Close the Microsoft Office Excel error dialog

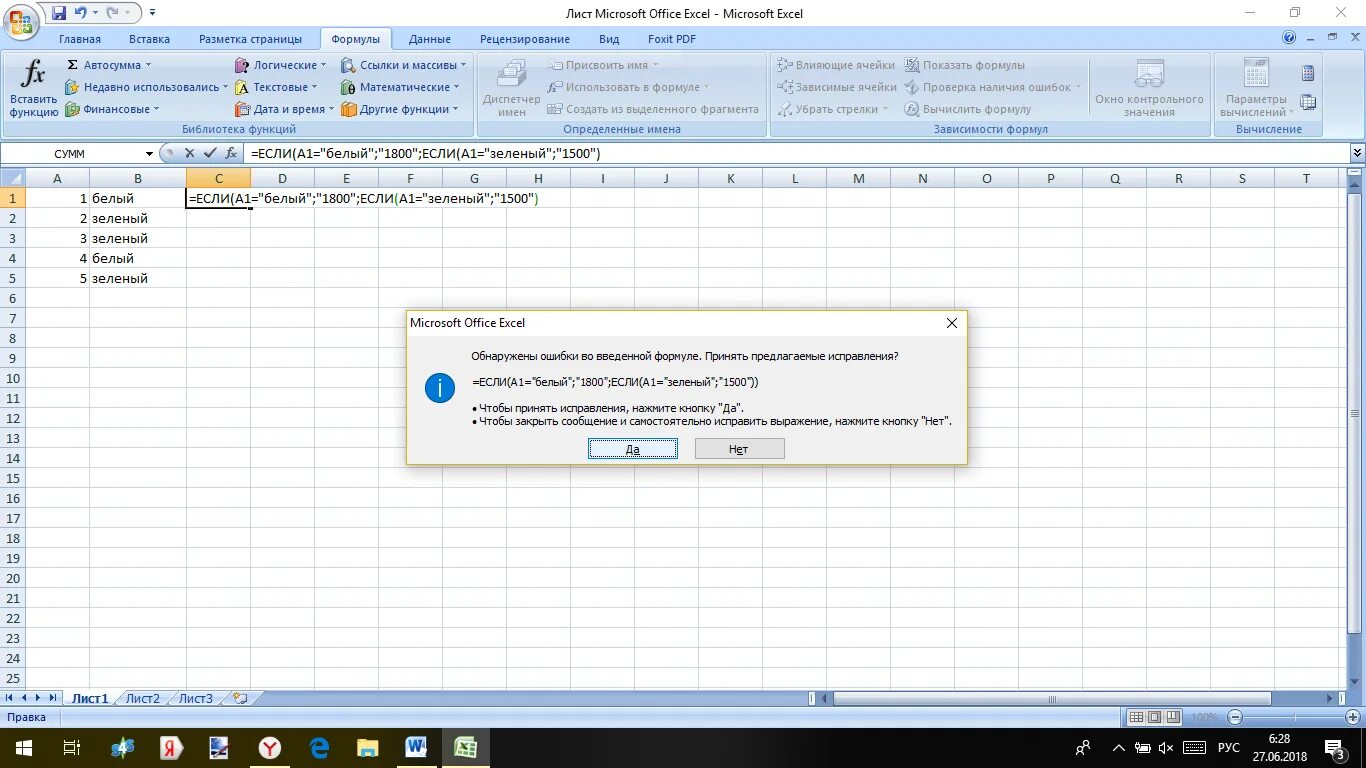pos(952,323)
